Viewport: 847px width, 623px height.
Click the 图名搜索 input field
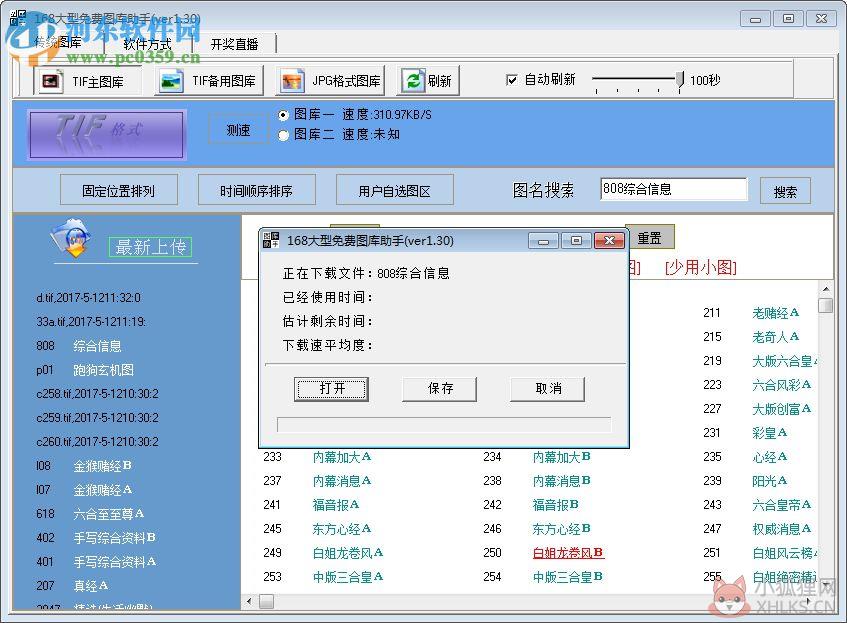(x=674, y=189)
